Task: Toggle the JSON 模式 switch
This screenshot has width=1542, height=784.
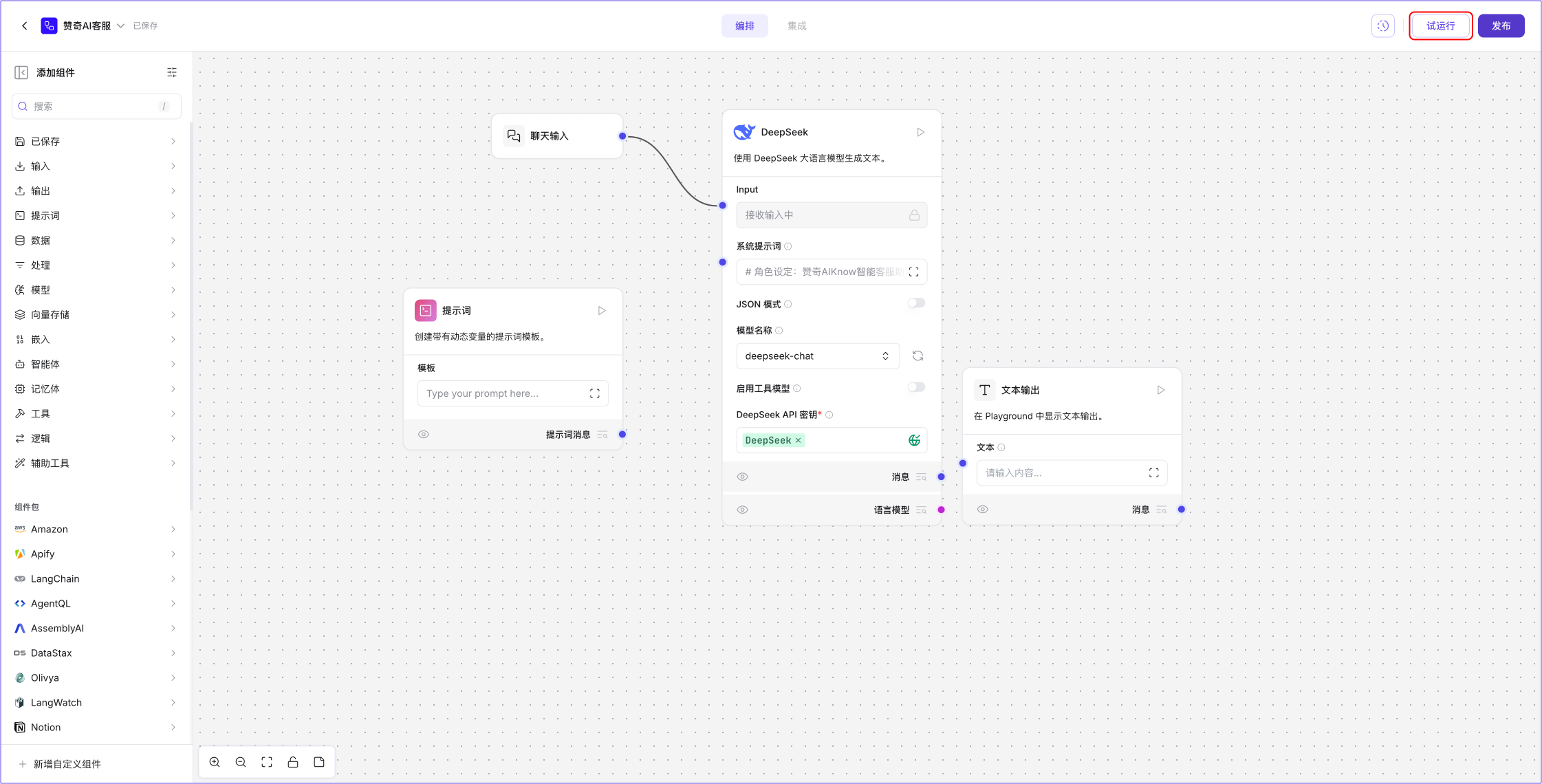Action: 916,303
